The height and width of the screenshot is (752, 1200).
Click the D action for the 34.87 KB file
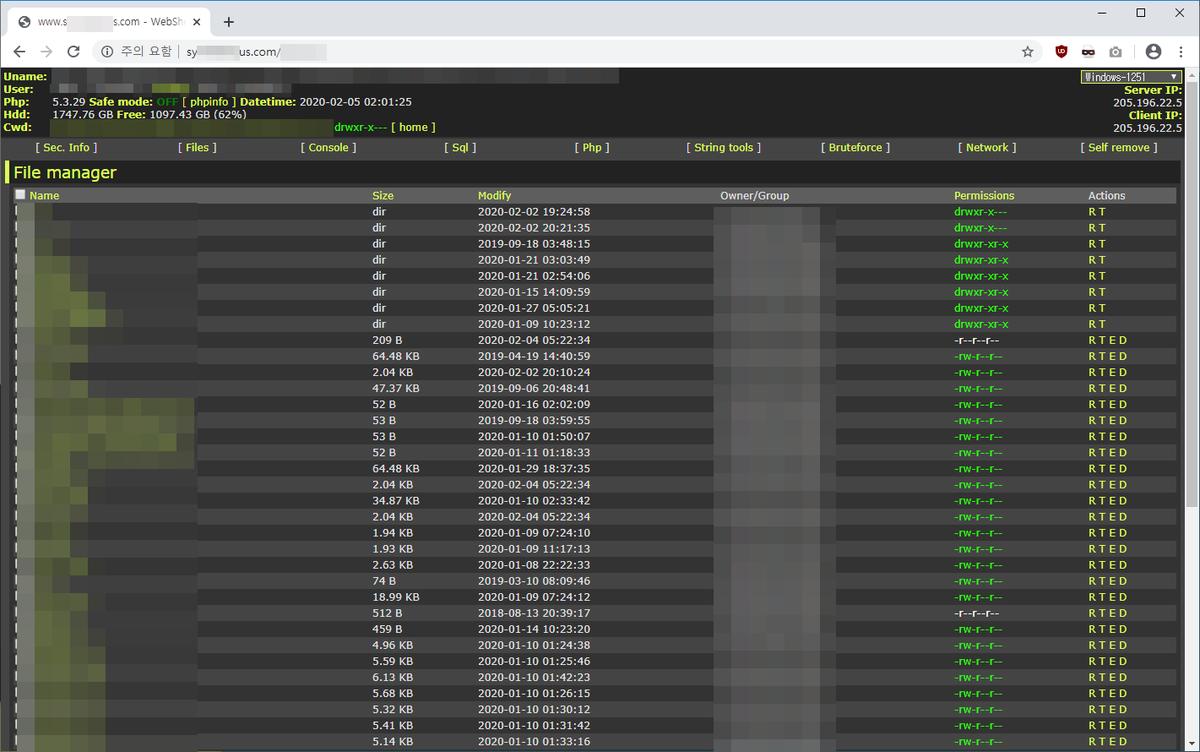1123,501
